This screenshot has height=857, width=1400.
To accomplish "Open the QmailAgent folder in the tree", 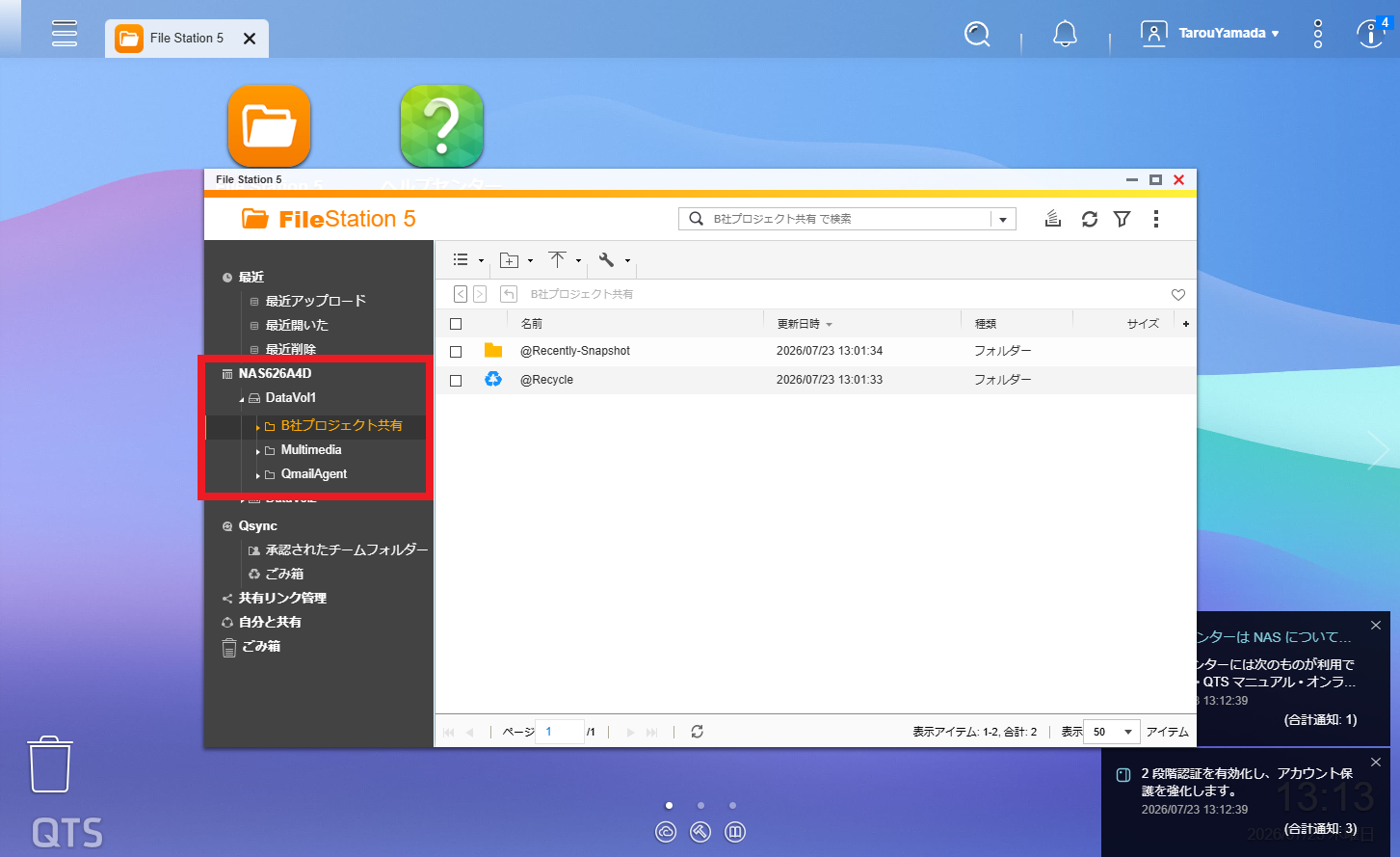I will tap(314, 474).
